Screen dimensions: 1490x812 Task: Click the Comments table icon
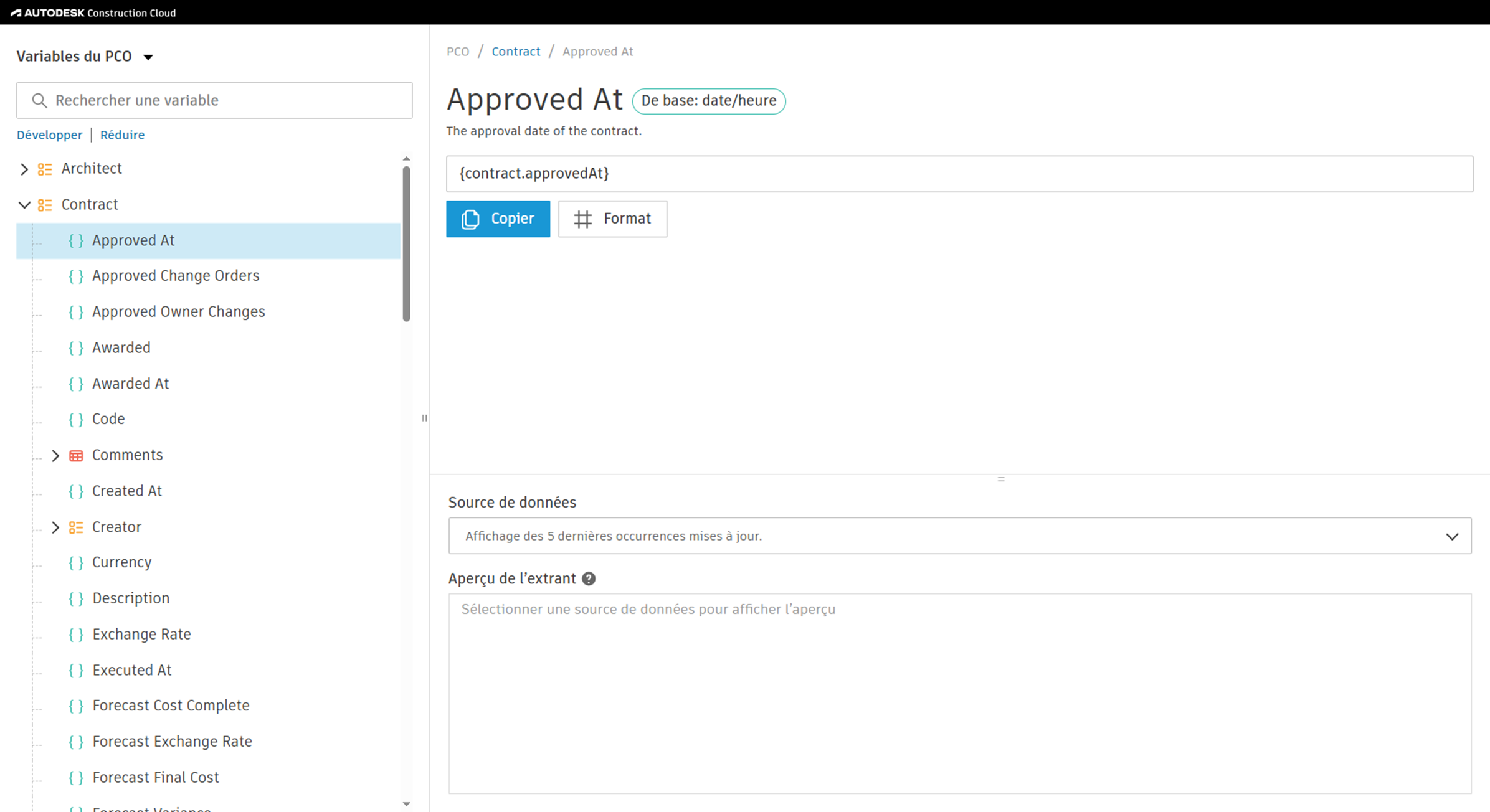click(x=76, y=456)
